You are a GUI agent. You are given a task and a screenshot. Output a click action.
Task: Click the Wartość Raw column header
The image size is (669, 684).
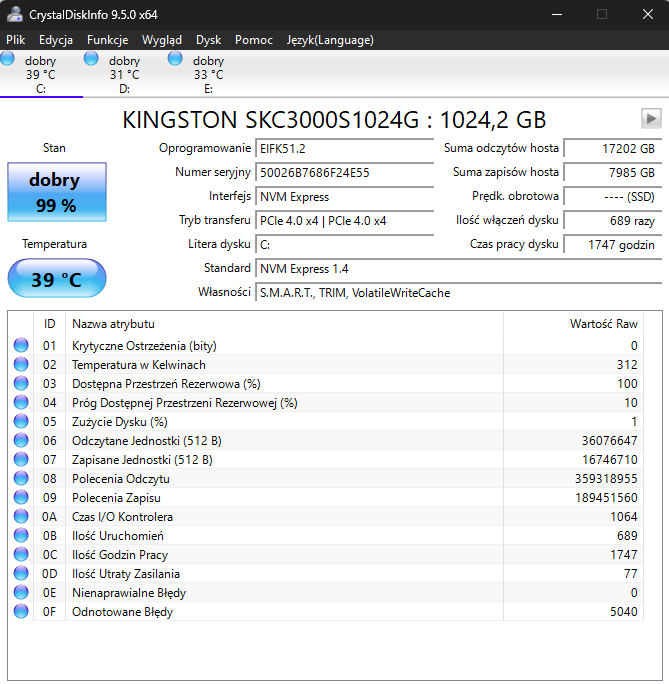pyautogui.click(x=602, y=324)
